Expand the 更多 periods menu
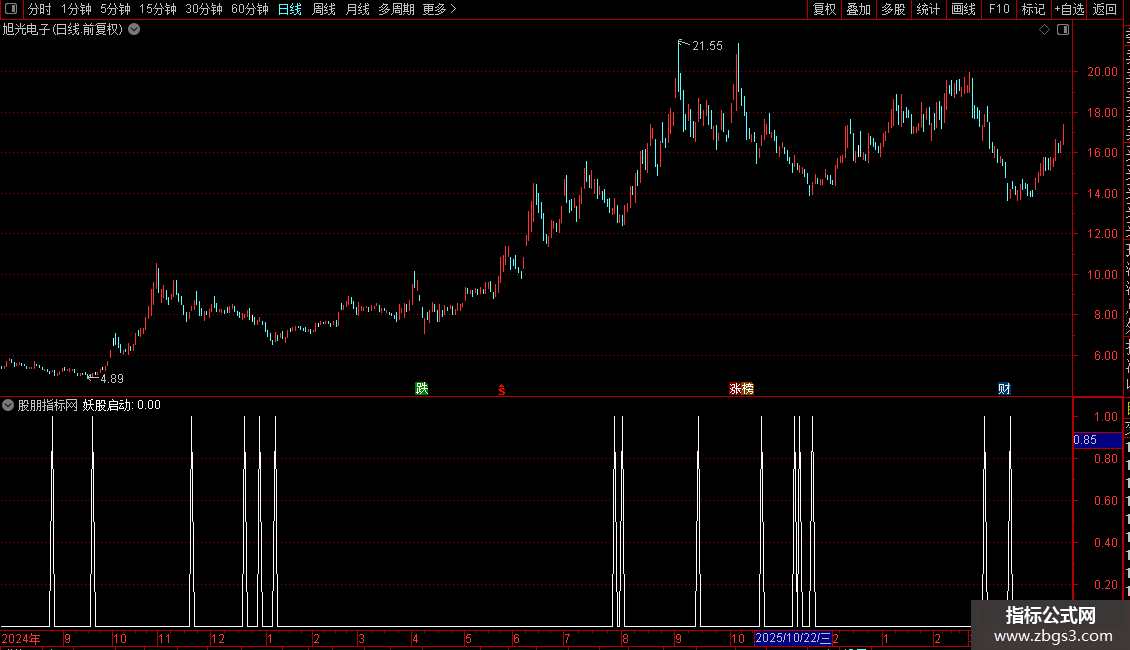Image resolution: width=1130 pixels, height=650 pixels. click(x=439, y=9)
